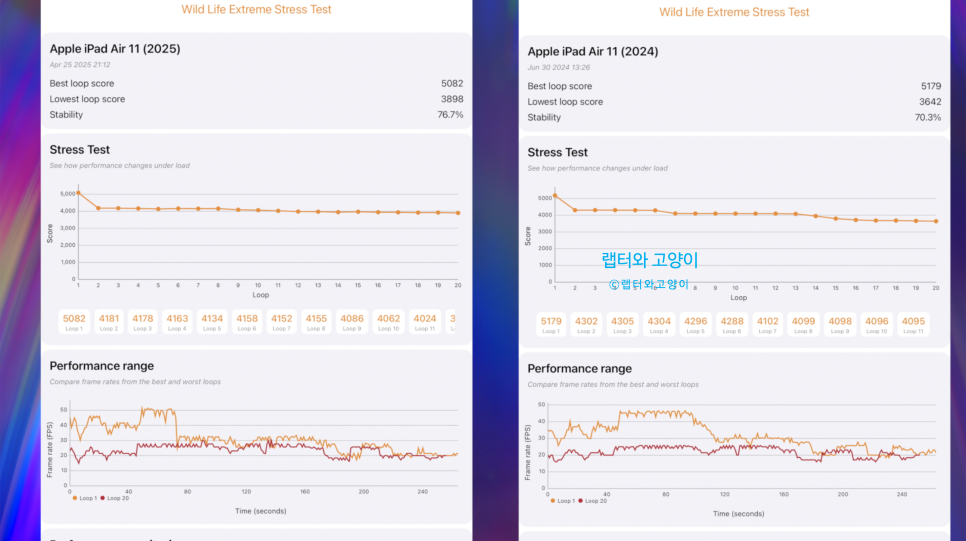Image resolution: width=966 pixels, height=541 pixels.
Task: Click the best loop score value 5179
Action: (x=930, y=86)
